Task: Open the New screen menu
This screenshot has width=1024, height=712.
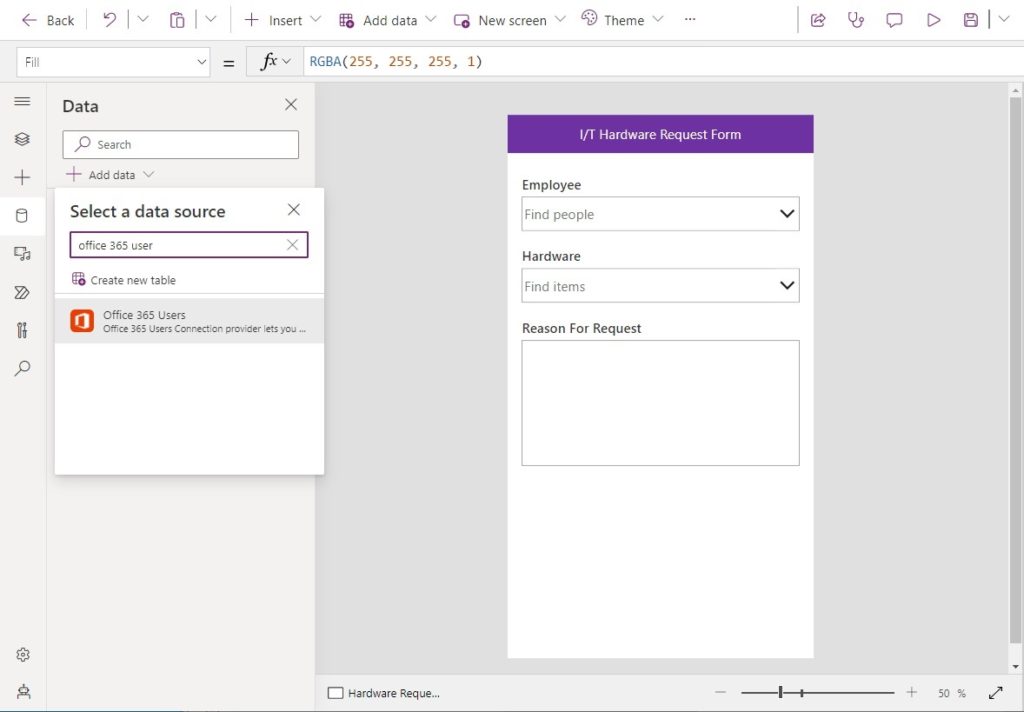Action: click(509, 20)
